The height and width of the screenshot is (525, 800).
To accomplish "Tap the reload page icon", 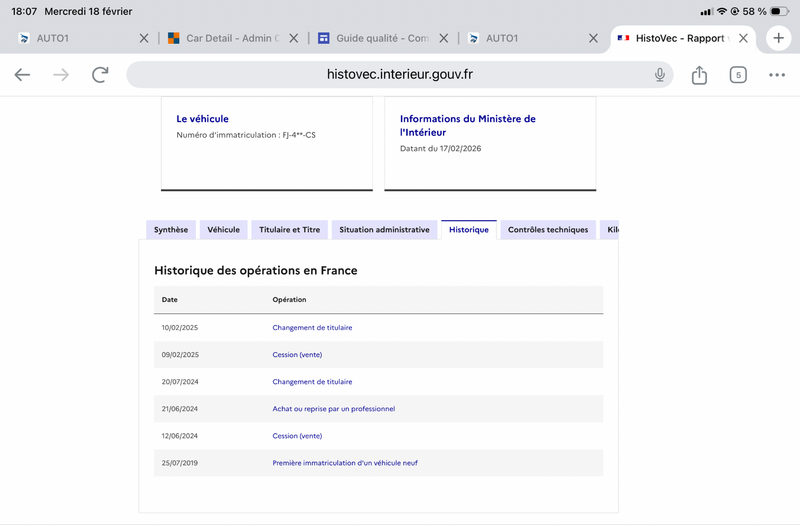I will [100, 75].
